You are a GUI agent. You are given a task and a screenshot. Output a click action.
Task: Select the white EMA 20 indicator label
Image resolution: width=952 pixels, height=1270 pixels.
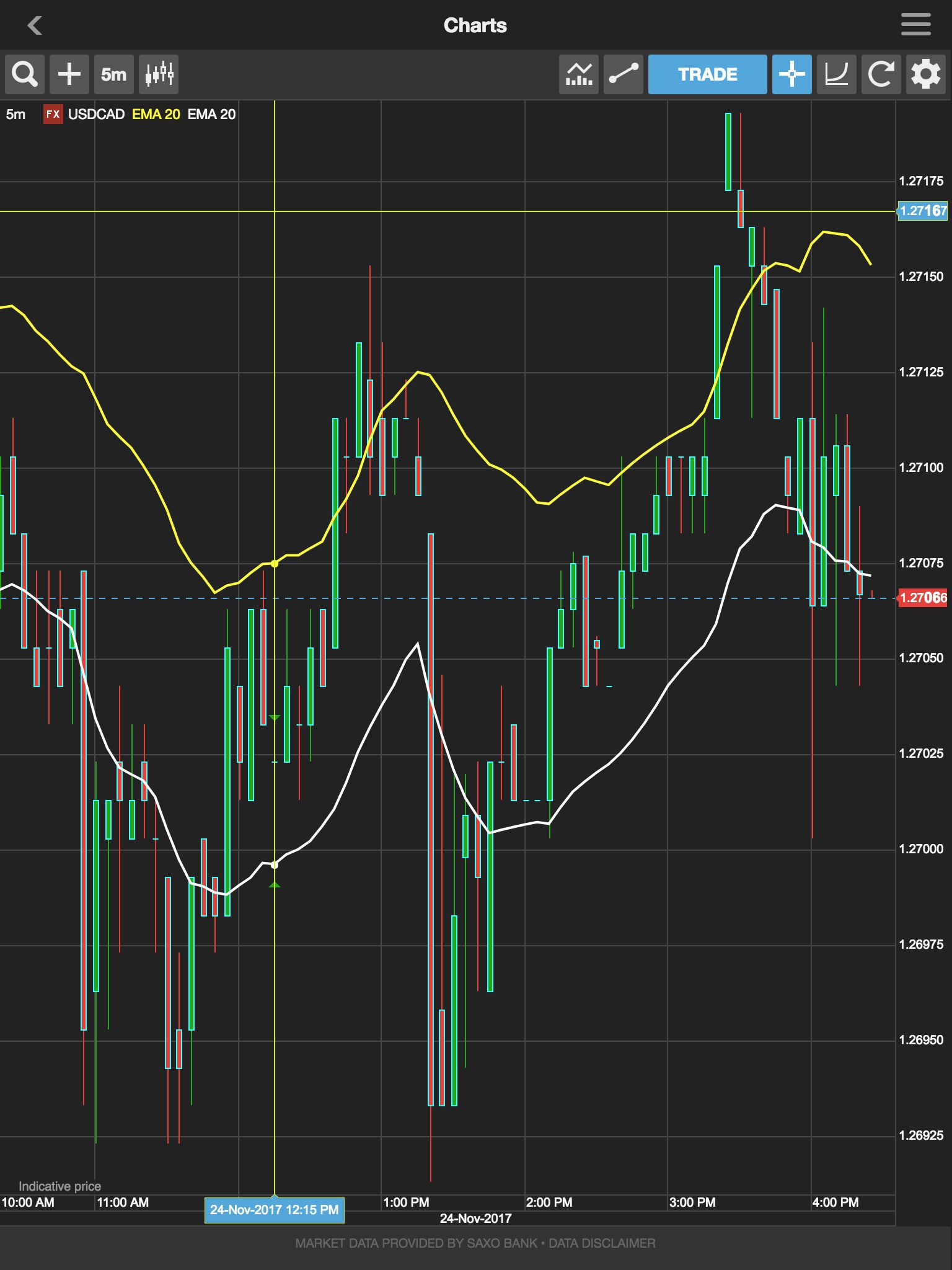(211, 114)
